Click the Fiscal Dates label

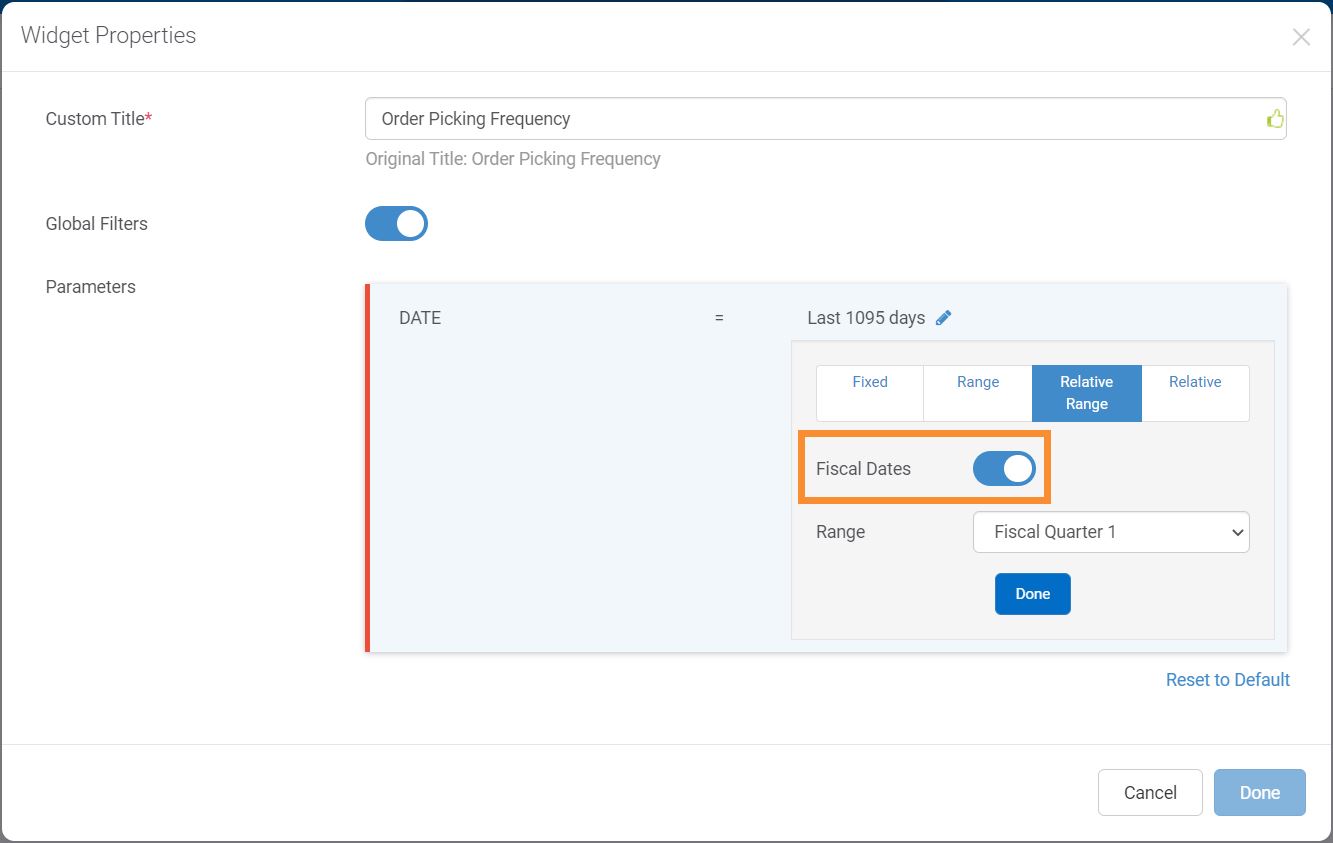coord(863,469)
